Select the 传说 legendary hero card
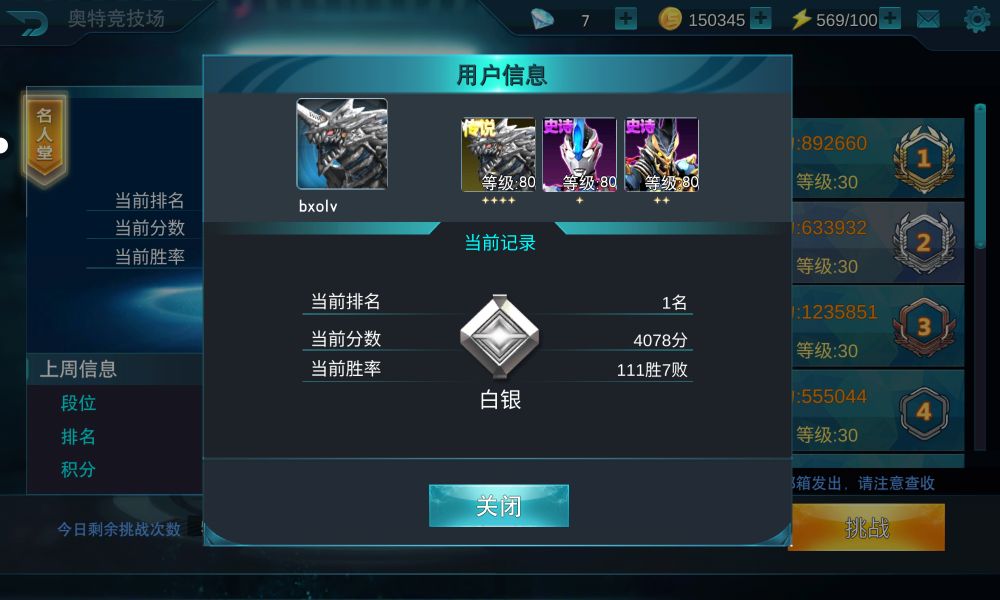1000x600 pixels. tap(499, 155)
